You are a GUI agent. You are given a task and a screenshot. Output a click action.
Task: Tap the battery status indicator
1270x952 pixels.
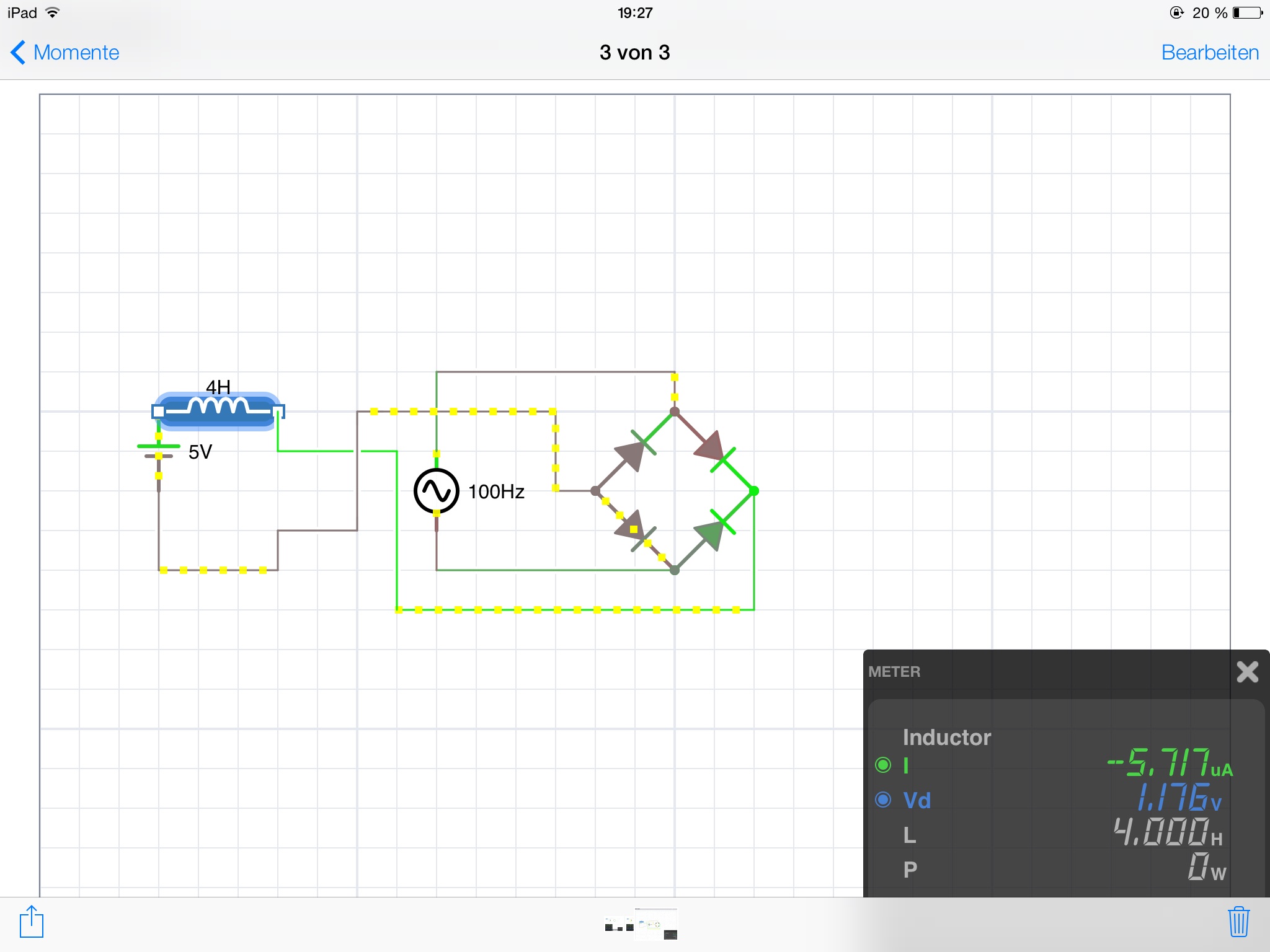coord(1248,13)
